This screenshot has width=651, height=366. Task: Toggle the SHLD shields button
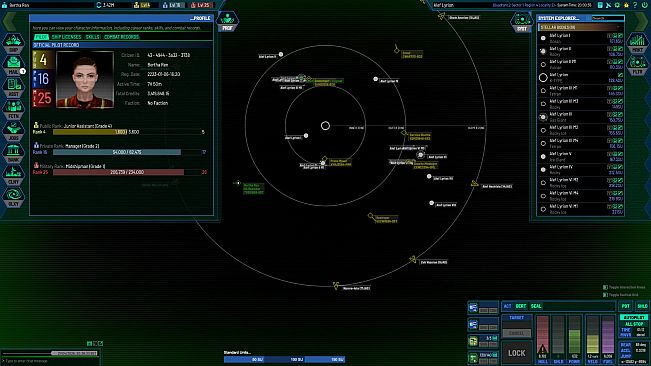642,306
